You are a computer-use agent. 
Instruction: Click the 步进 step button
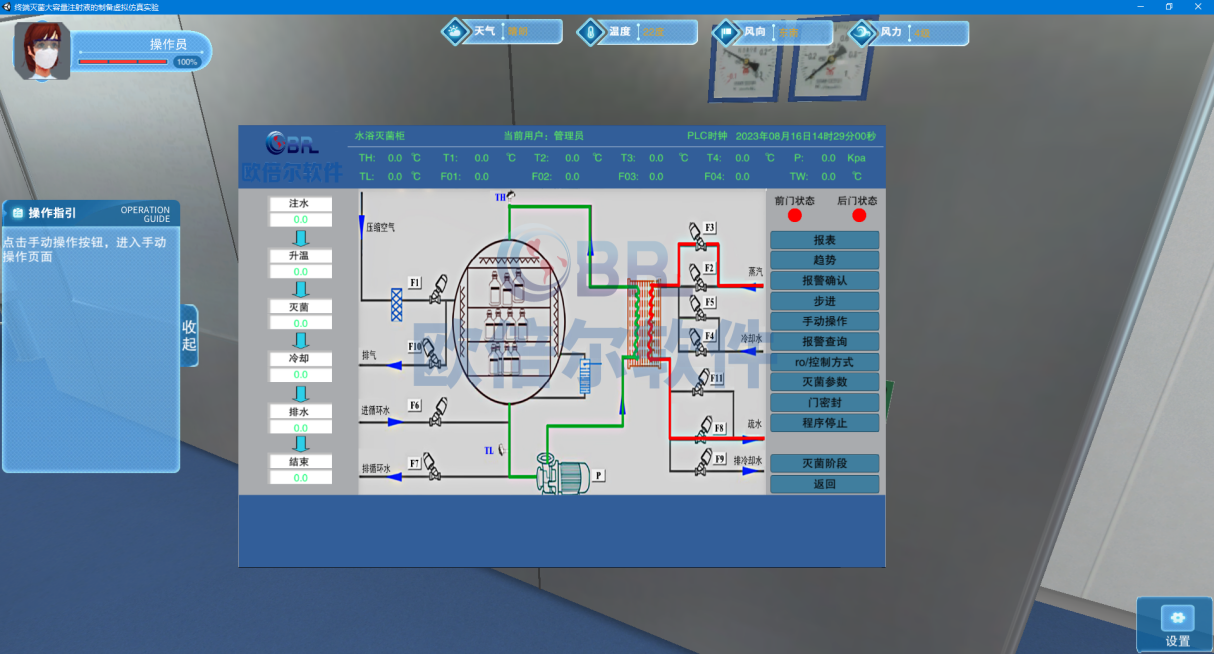point(825,301)
